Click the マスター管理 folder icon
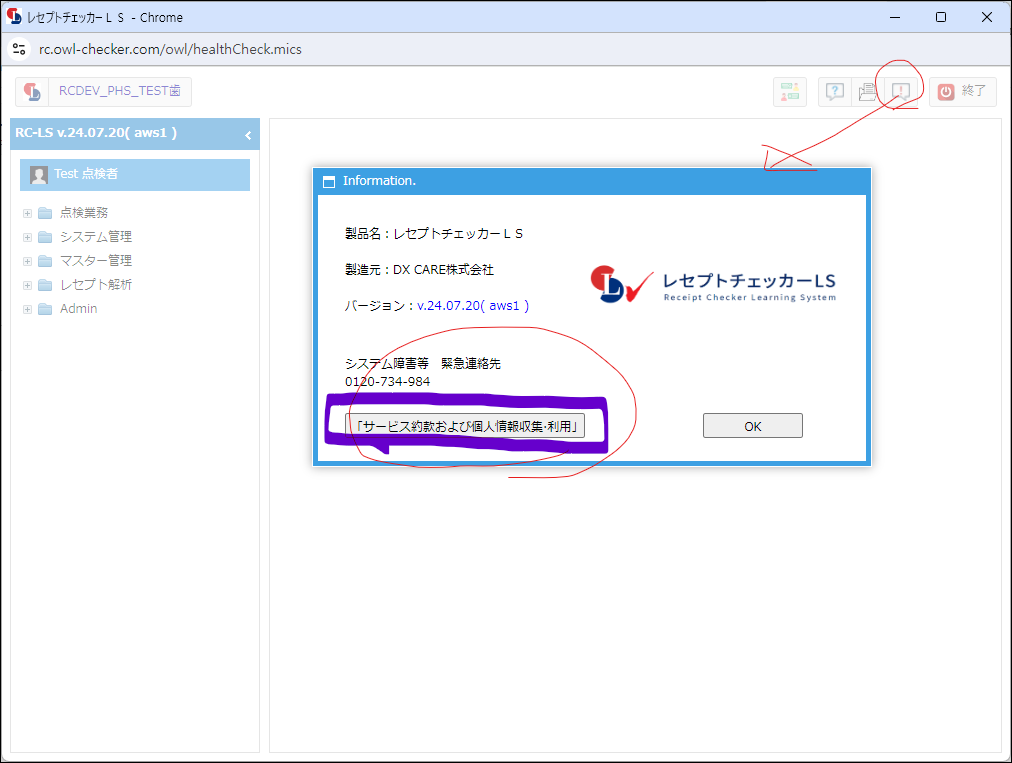The width and height of the screenshot is (1012, 763). [x=45, y=261]
